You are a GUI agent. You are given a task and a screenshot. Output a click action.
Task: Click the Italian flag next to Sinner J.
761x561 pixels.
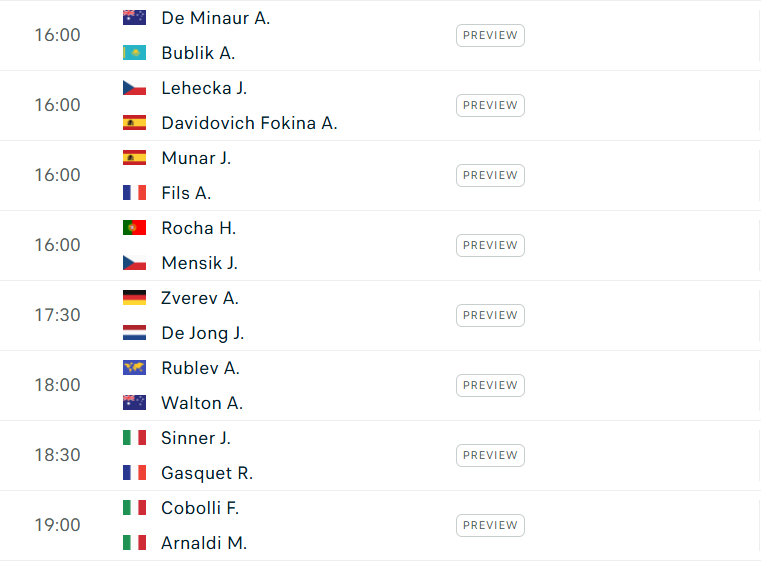[134, 438]
